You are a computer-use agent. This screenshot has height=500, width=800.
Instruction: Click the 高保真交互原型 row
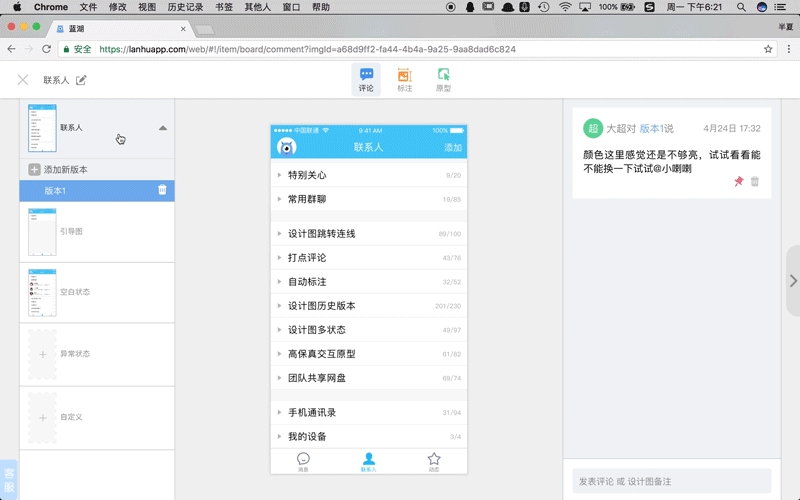(x=368, y=354)
